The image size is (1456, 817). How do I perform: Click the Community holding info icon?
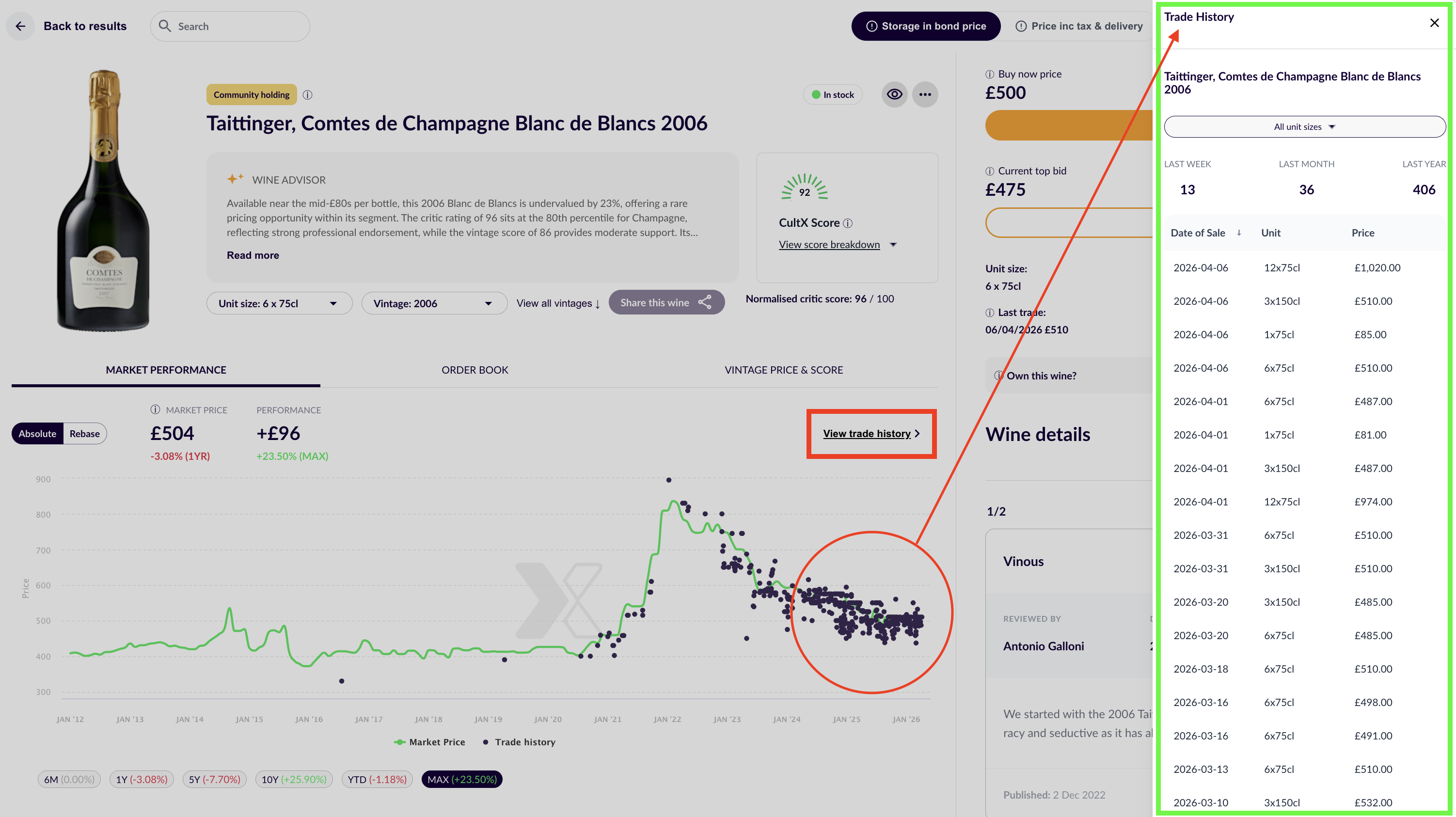(307, 94)
